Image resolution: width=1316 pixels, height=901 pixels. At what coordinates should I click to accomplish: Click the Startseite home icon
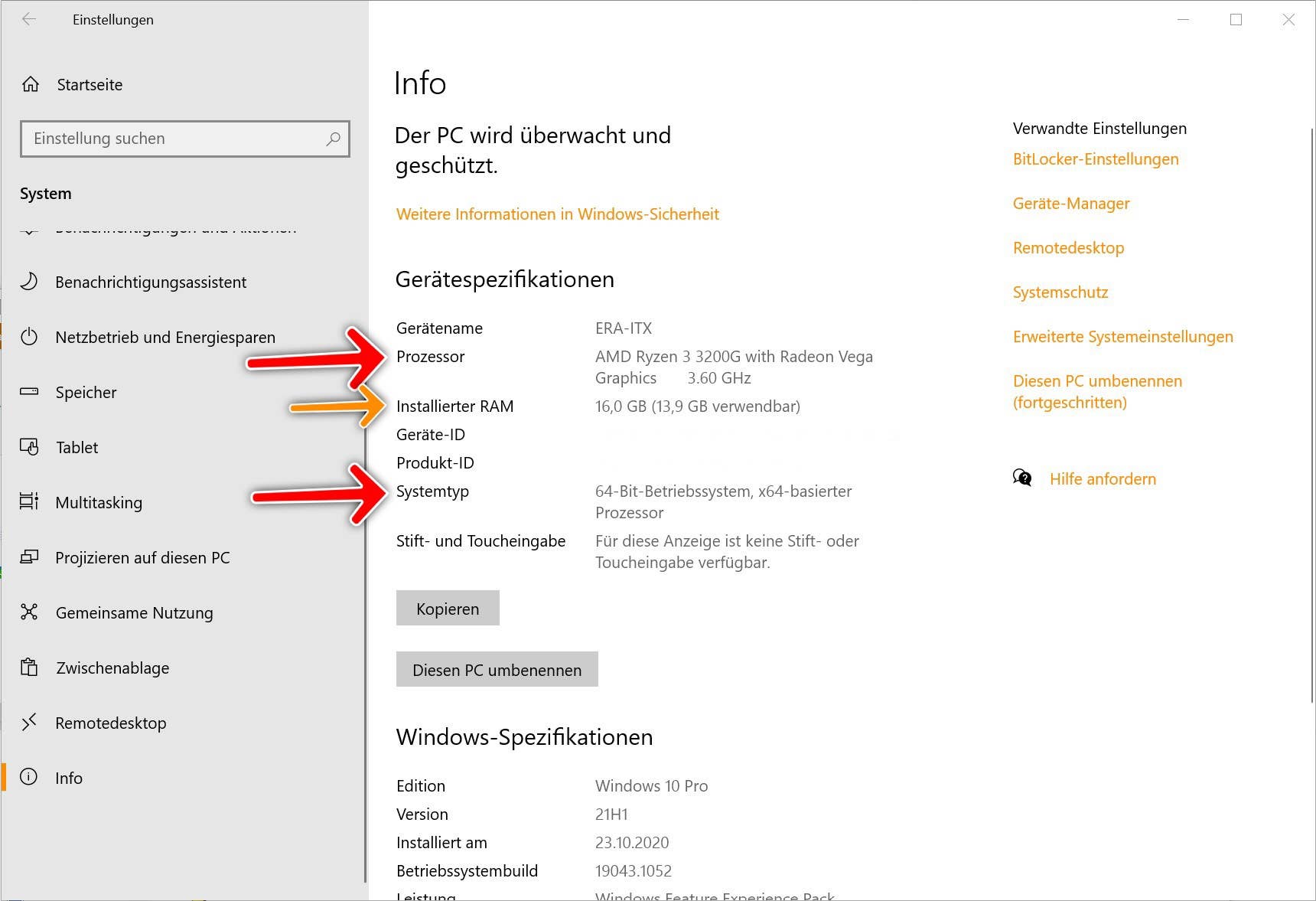30,84
